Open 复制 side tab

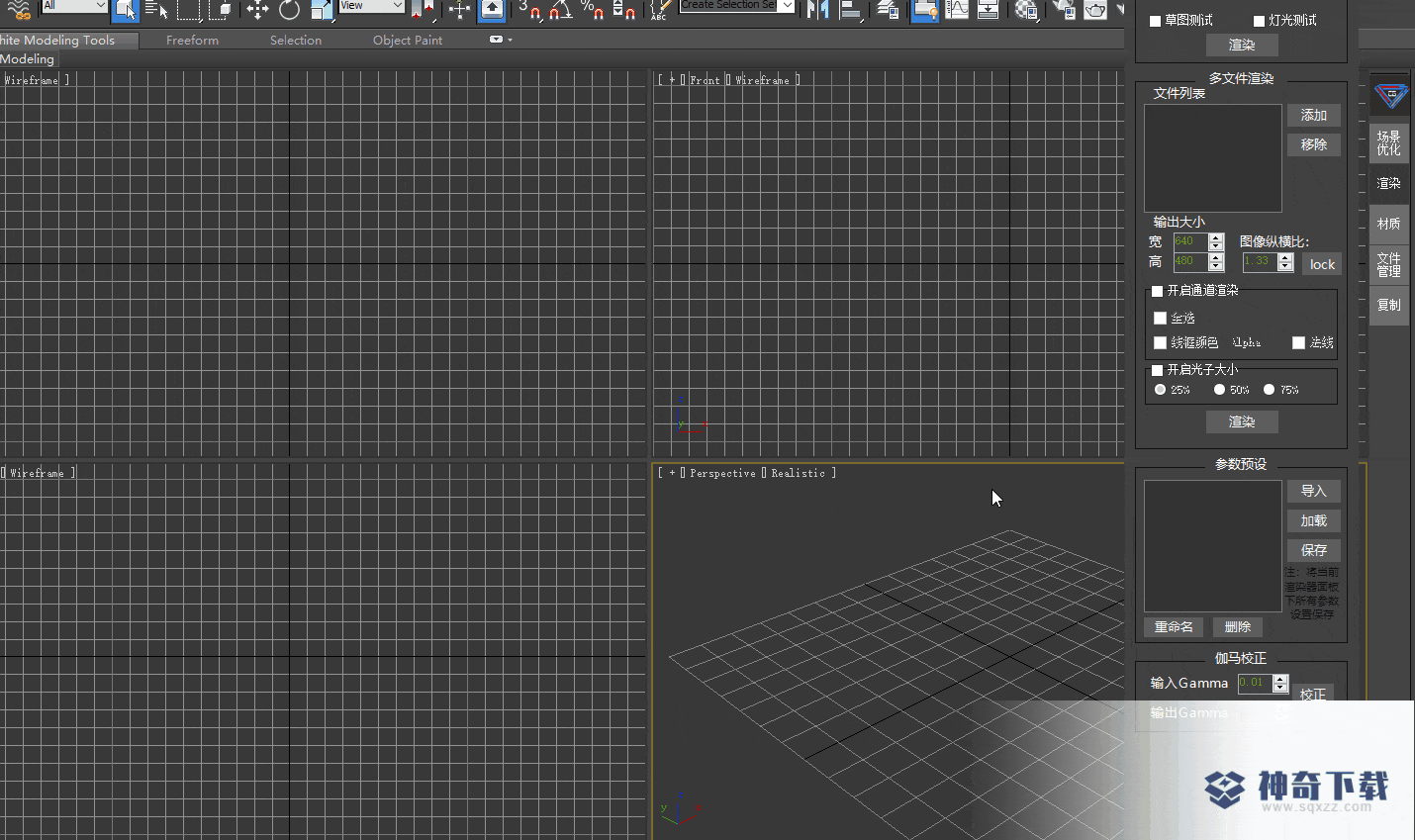1389,306
